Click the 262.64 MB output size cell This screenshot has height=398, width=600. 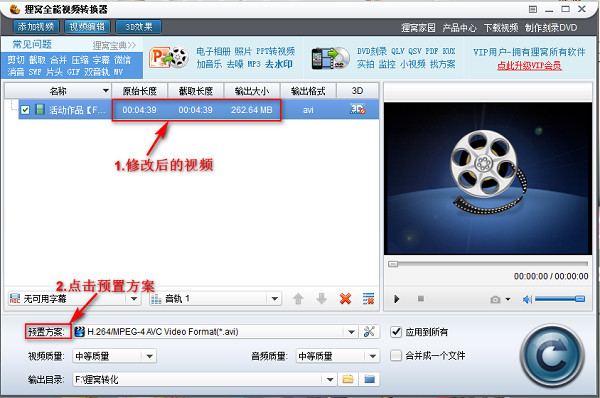pyautogui.click(x=251, y=110)
